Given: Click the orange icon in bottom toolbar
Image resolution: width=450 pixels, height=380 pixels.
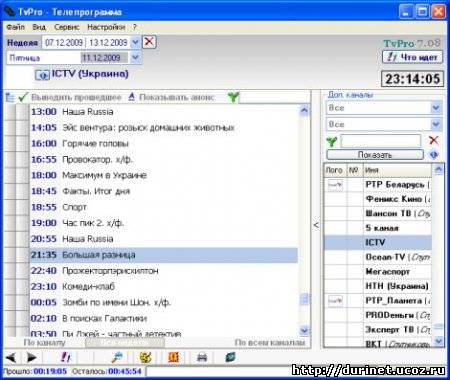Looking at the screenshot, I should tap(174, 357).
